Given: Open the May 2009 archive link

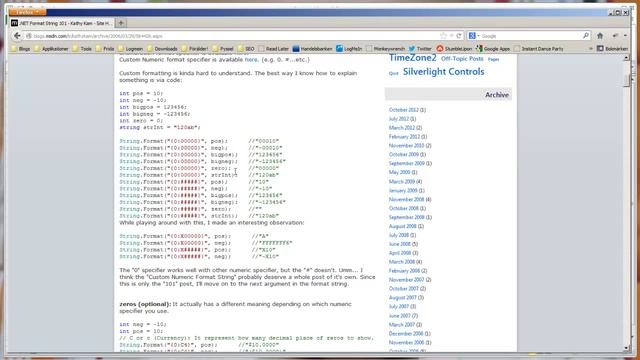Looking at the screenshot, I should [399, 172].
